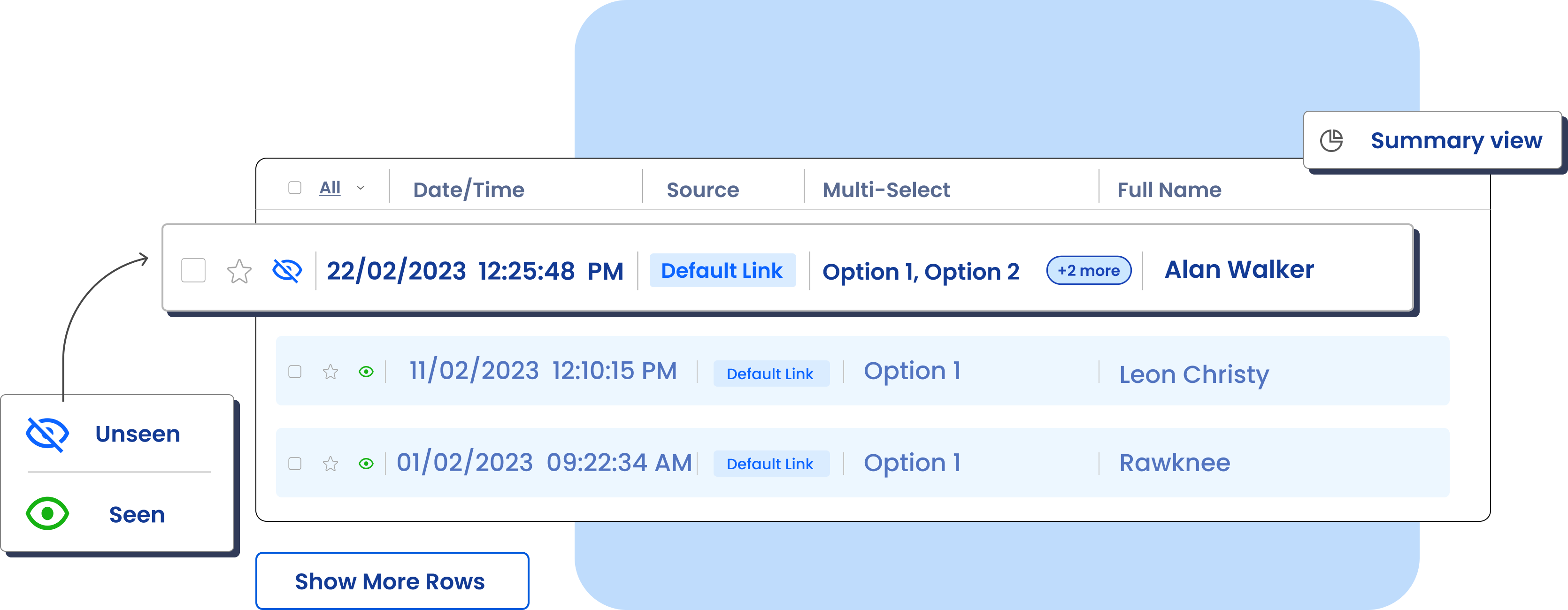Check the Rawknee row checkbox

pos(295,464)
